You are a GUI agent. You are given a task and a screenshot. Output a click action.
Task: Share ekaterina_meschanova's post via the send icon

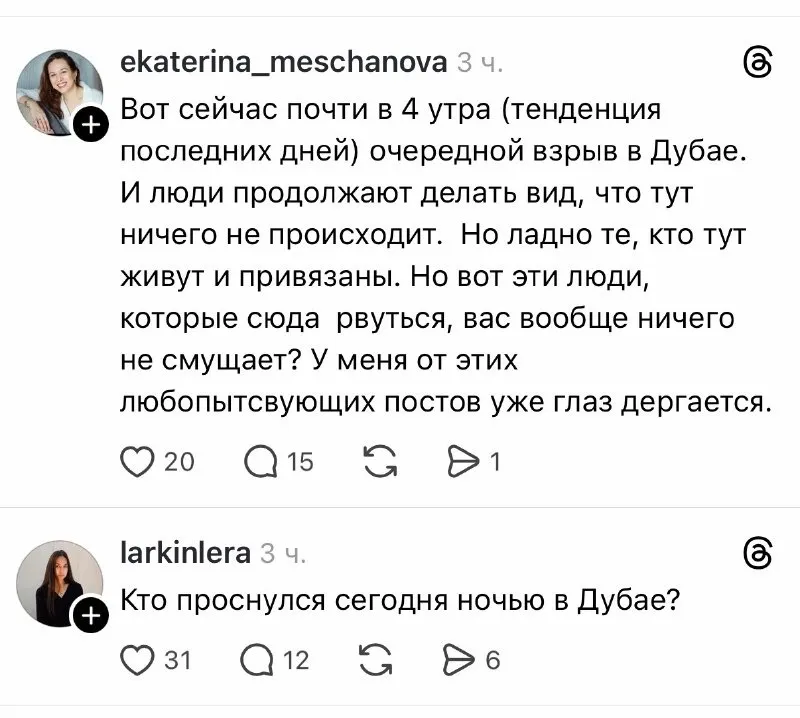pyautogui.click(x=463, y=461)
